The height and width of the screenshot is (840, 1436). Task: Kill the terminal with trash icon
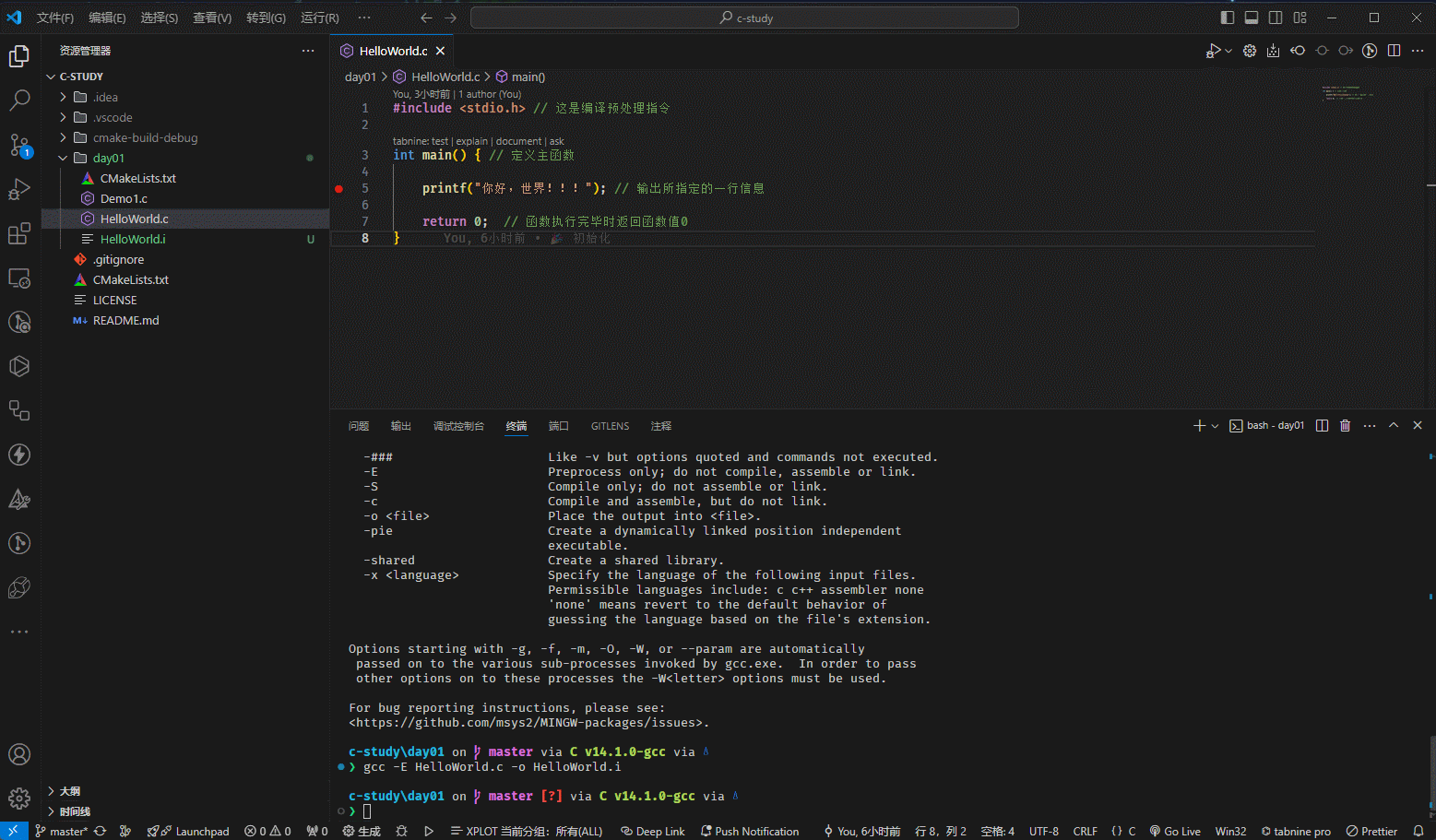click(1345, 425)
